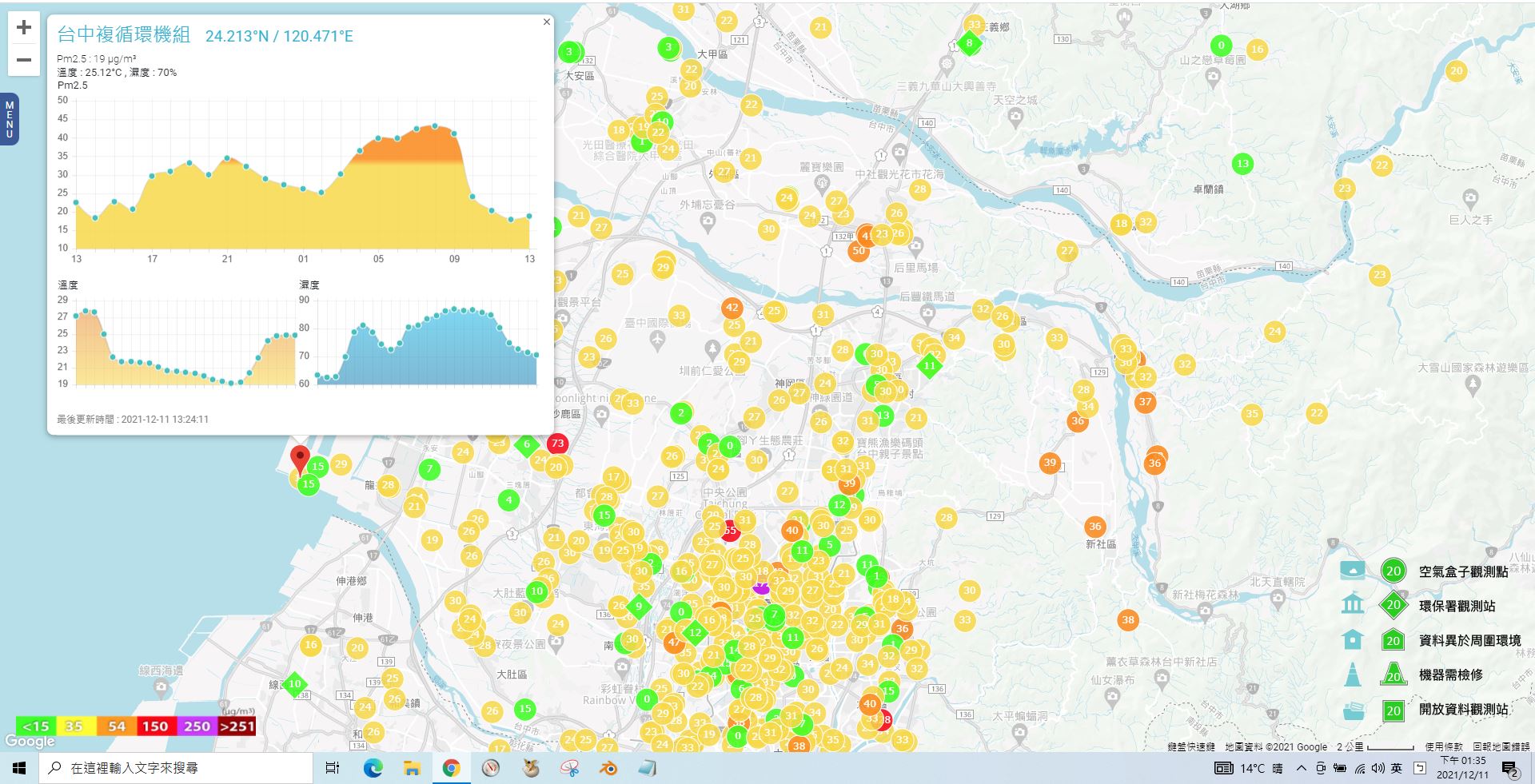
Task: Select the red 55 marker near Central Park
Action: 730,531
